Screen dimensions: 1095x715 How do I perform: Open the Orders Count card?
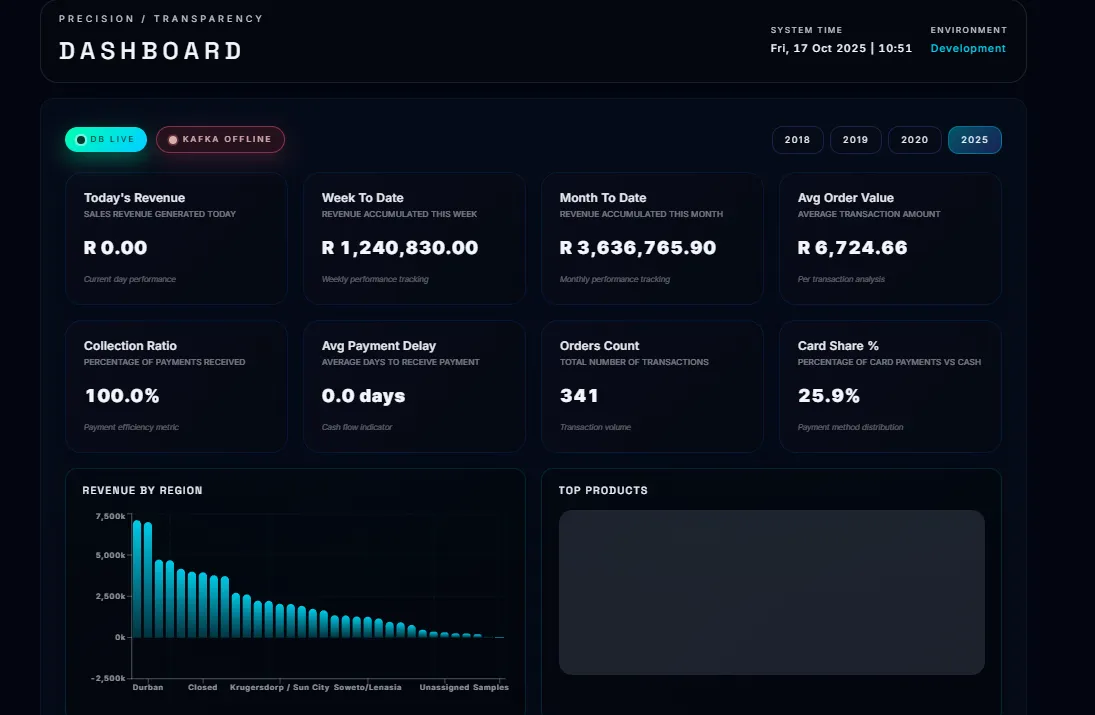[652, 386]
